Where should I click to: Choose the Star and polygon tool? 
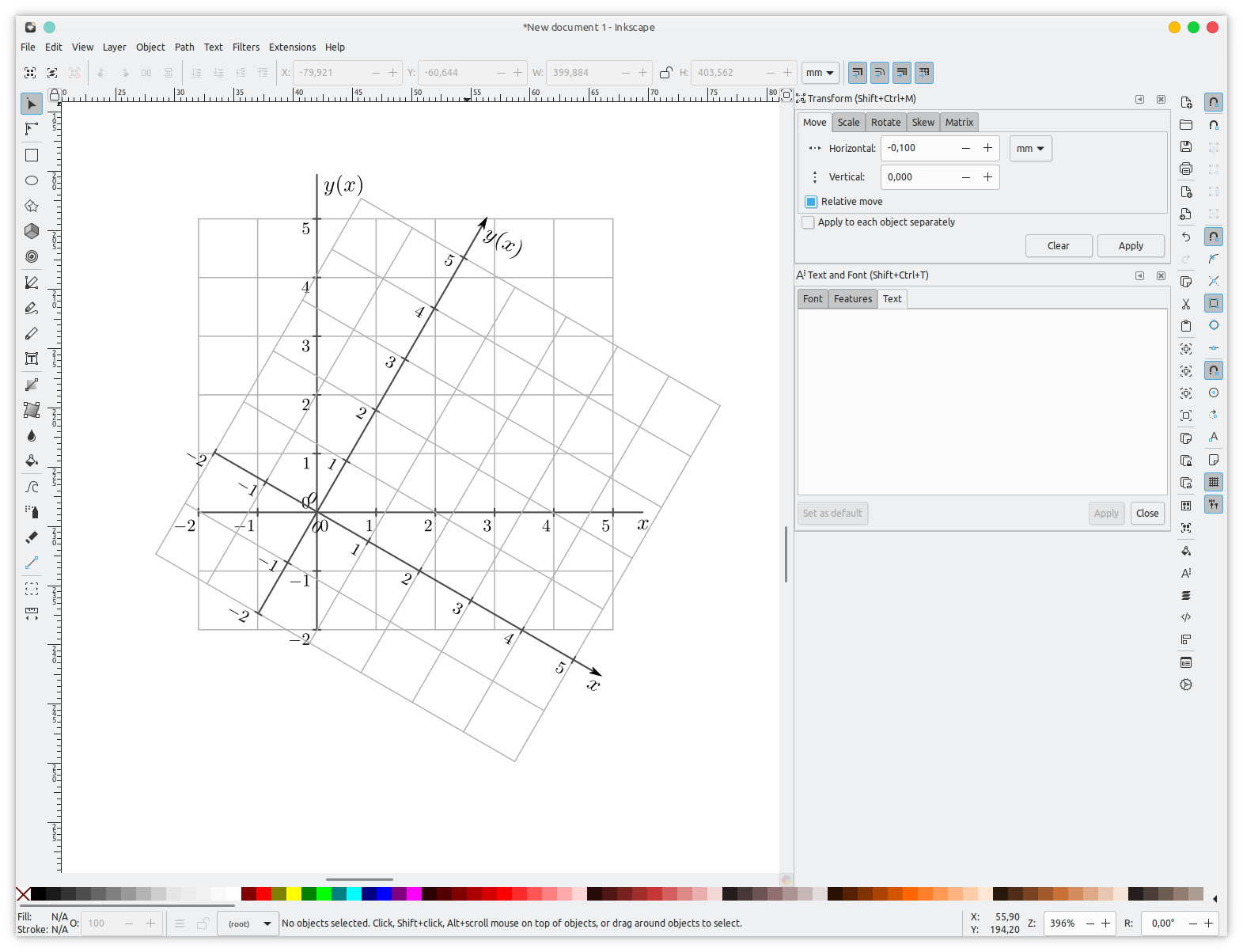[32, 206]
